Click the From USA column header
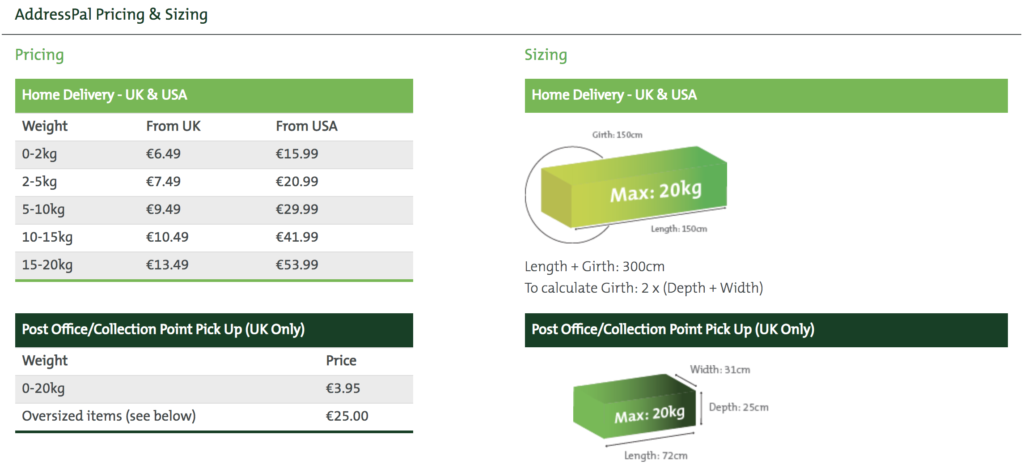Image resolution: width=1024 pixels, height=469 pixels. tap(307, 126)
